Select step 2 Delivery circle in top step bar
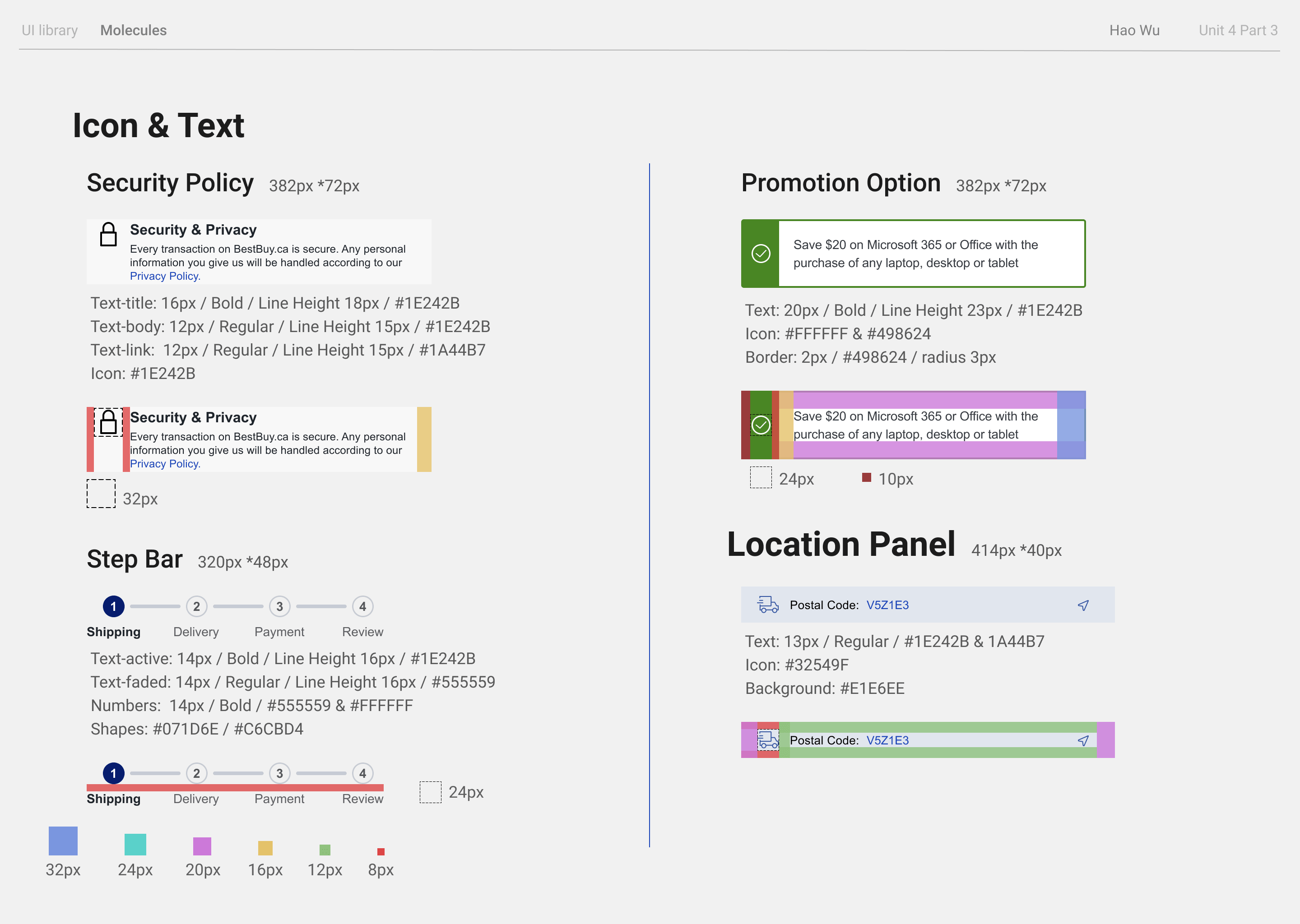This screenshot has width=1300, height=924. coord(196,606)
